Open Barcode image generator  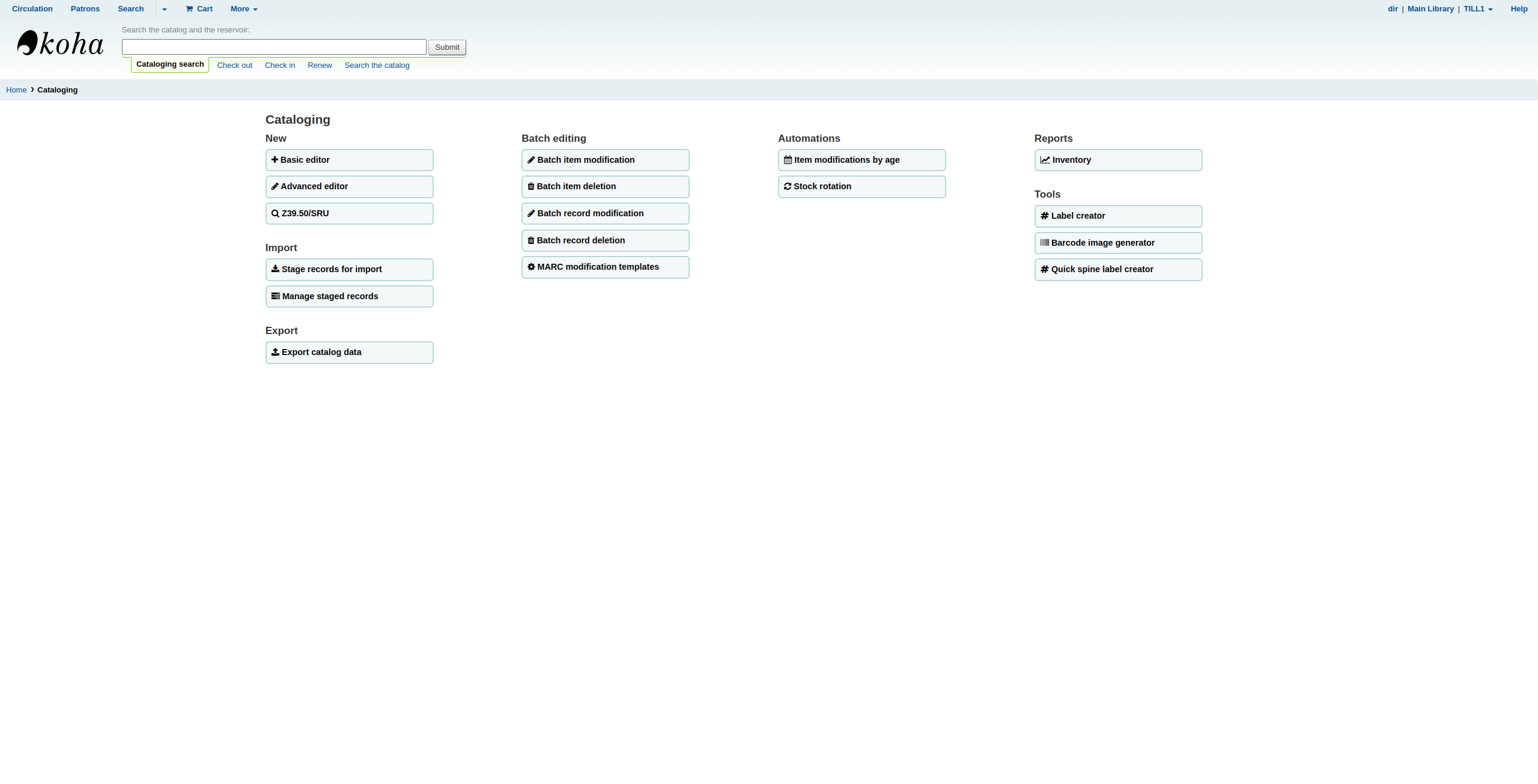[x=1117, y=243]
